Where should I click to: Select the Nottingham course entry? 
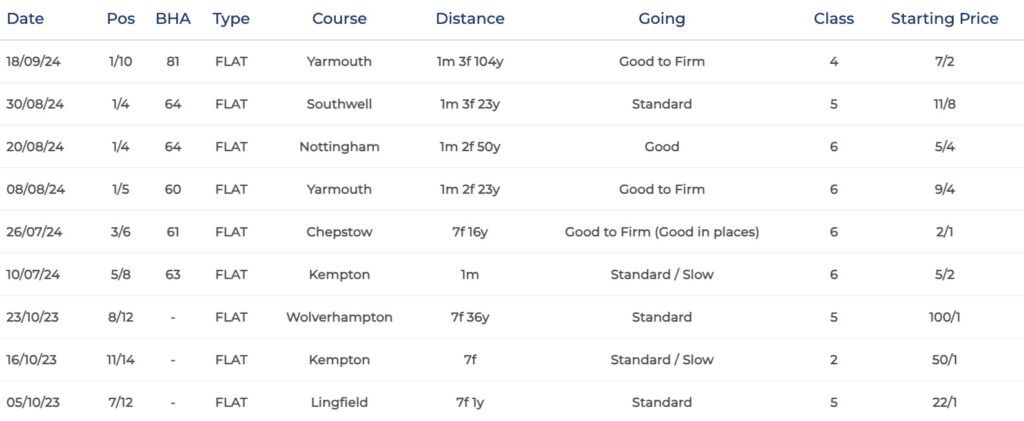[339, 147]
